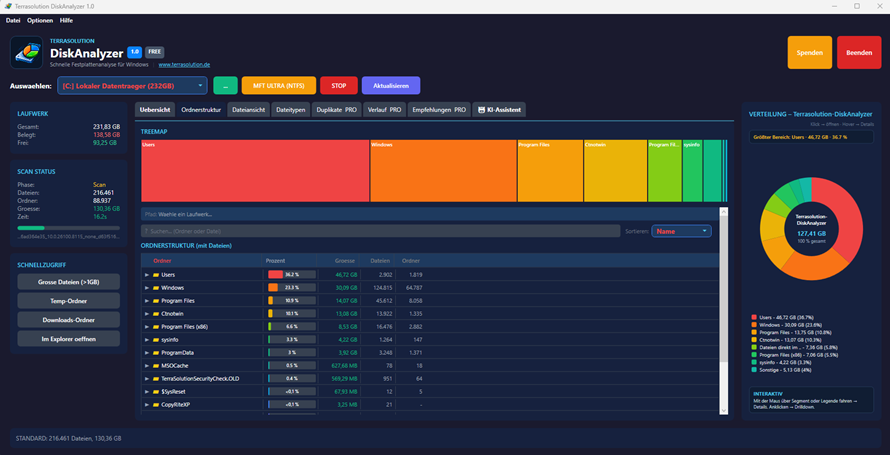Click the folder icon beside Windows row
The image size is (890, 455).
click(156, 288)
